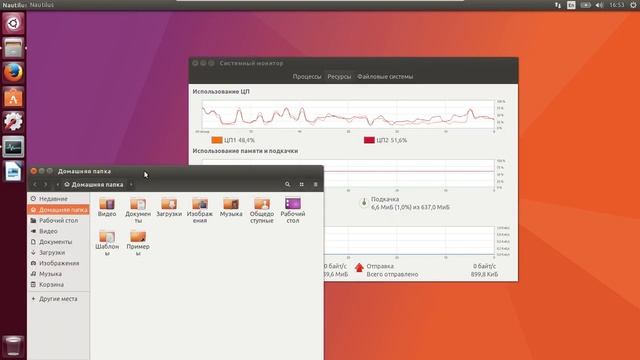Open the Видео folder
Image resolution: width=640 pixels, height=360 pixels.
pos(107,207)
